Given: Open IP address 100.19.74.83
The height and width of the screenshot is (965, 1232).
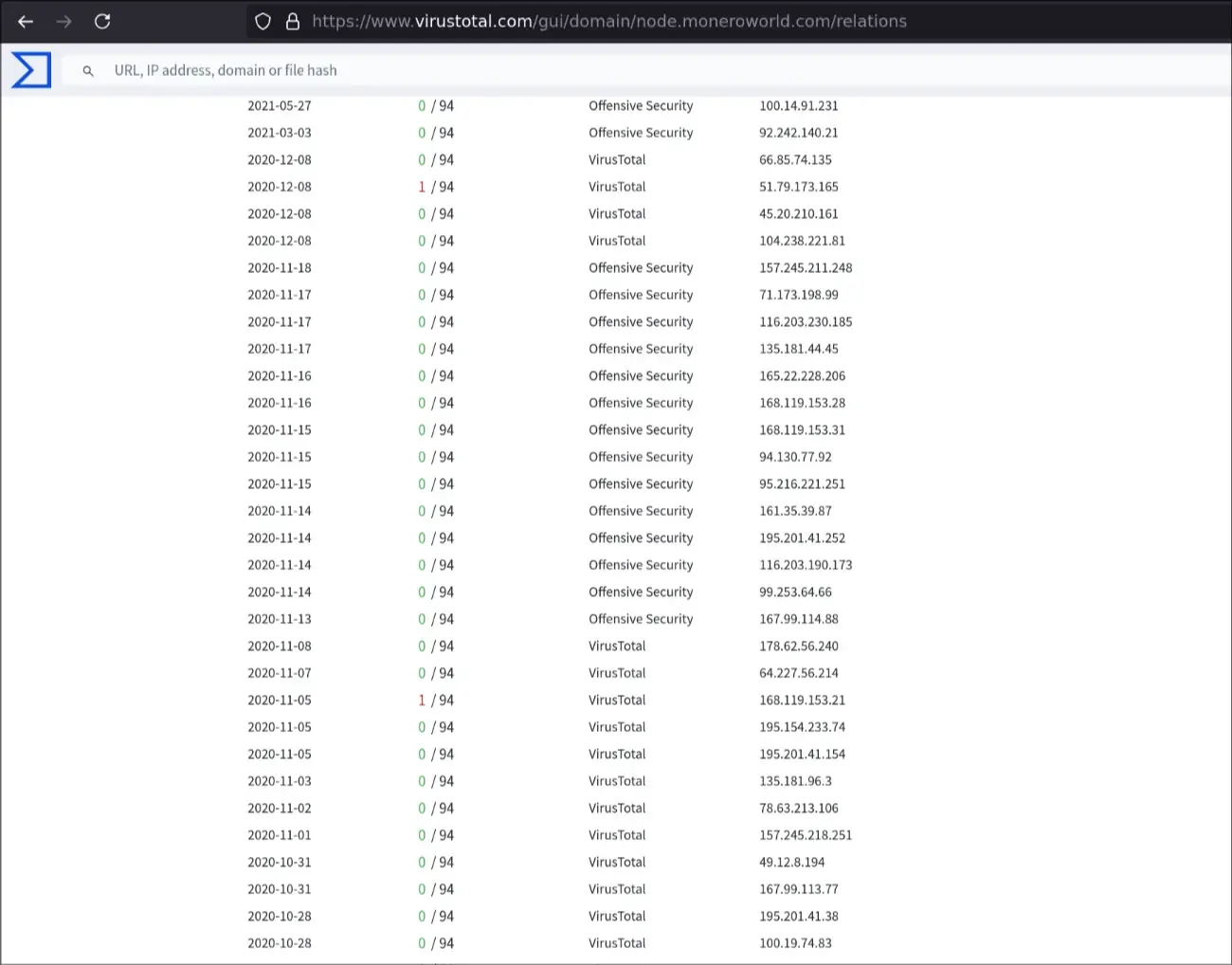Looking at the screenshot, I should (x=795, y=943).
